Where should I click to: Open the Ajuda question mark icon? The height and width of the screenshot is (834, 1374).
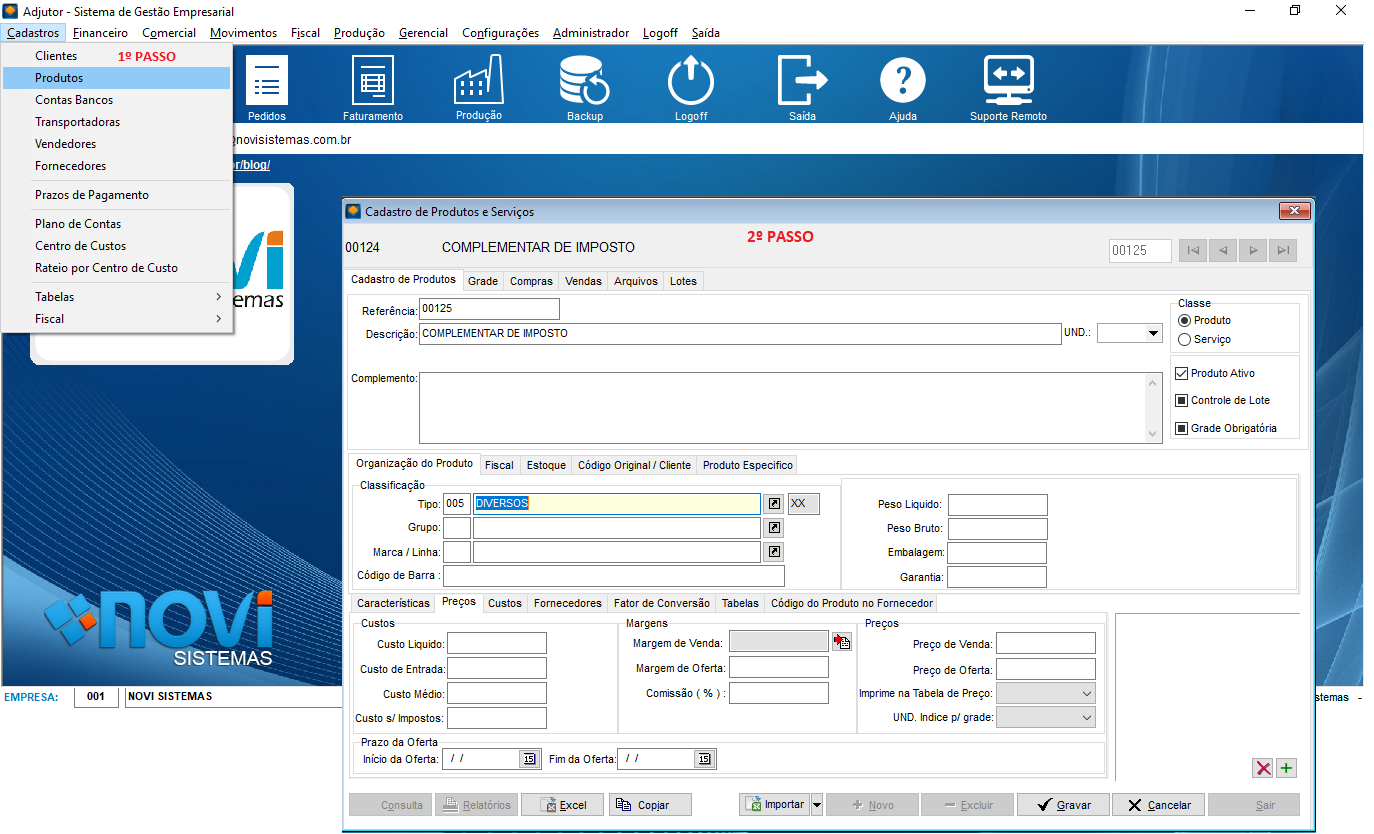click(903, 88)
